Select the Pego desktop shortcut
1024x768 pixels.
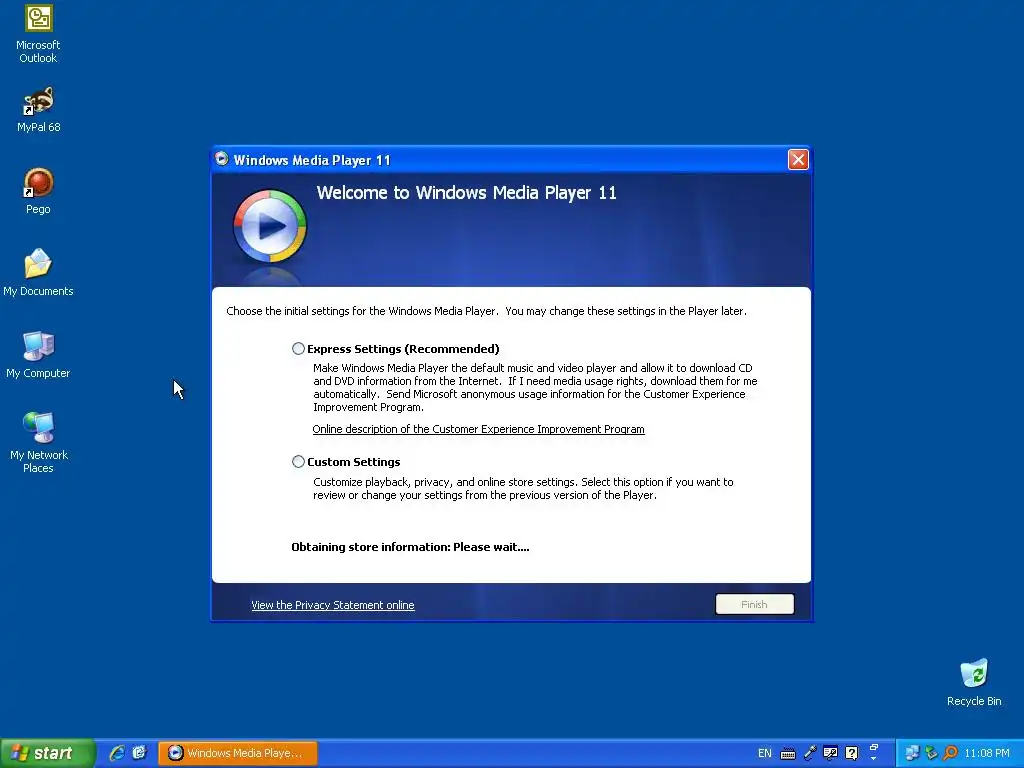pos(39,191)
